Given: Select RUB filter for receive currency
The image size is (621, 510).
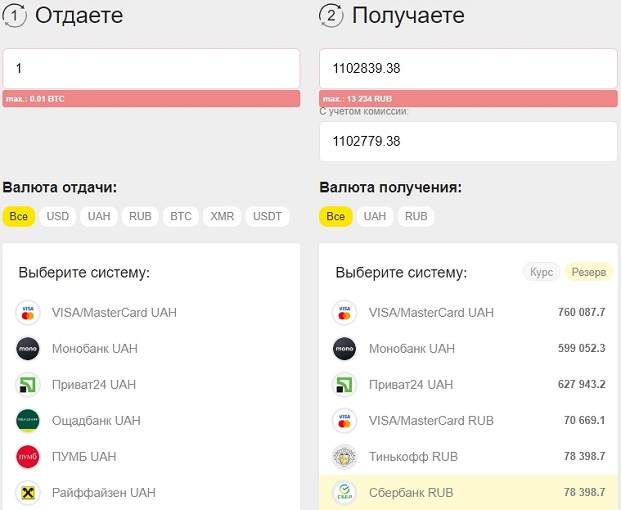Looking at the screenshot, I should 416,216.
